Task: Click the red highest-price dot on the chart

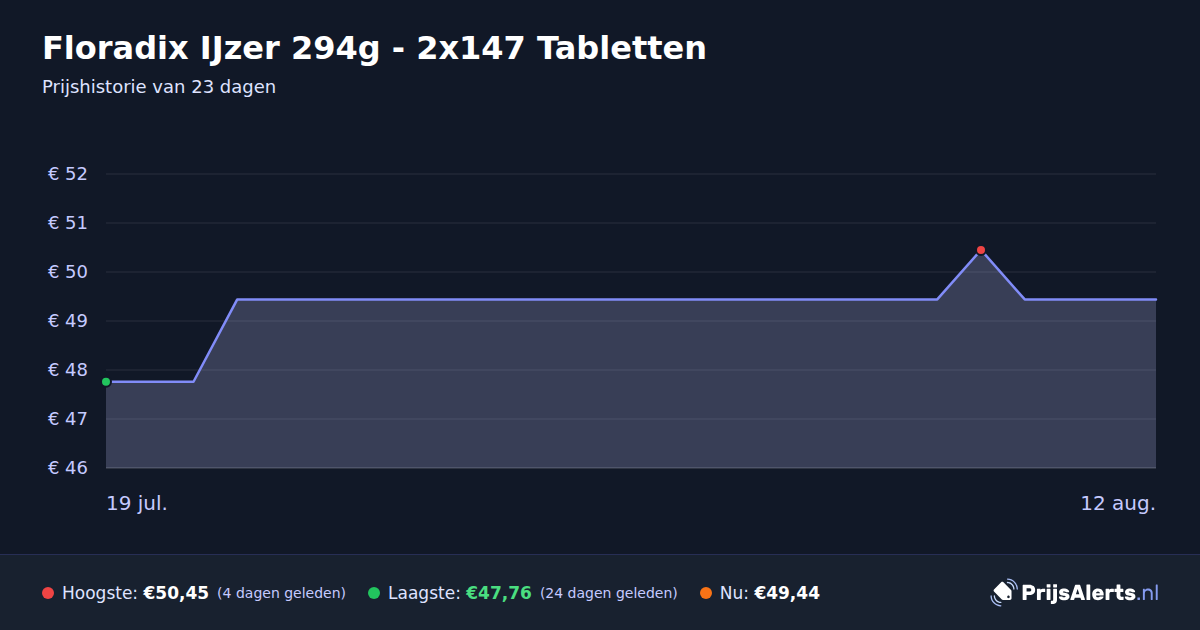Action: pos(981,250)
